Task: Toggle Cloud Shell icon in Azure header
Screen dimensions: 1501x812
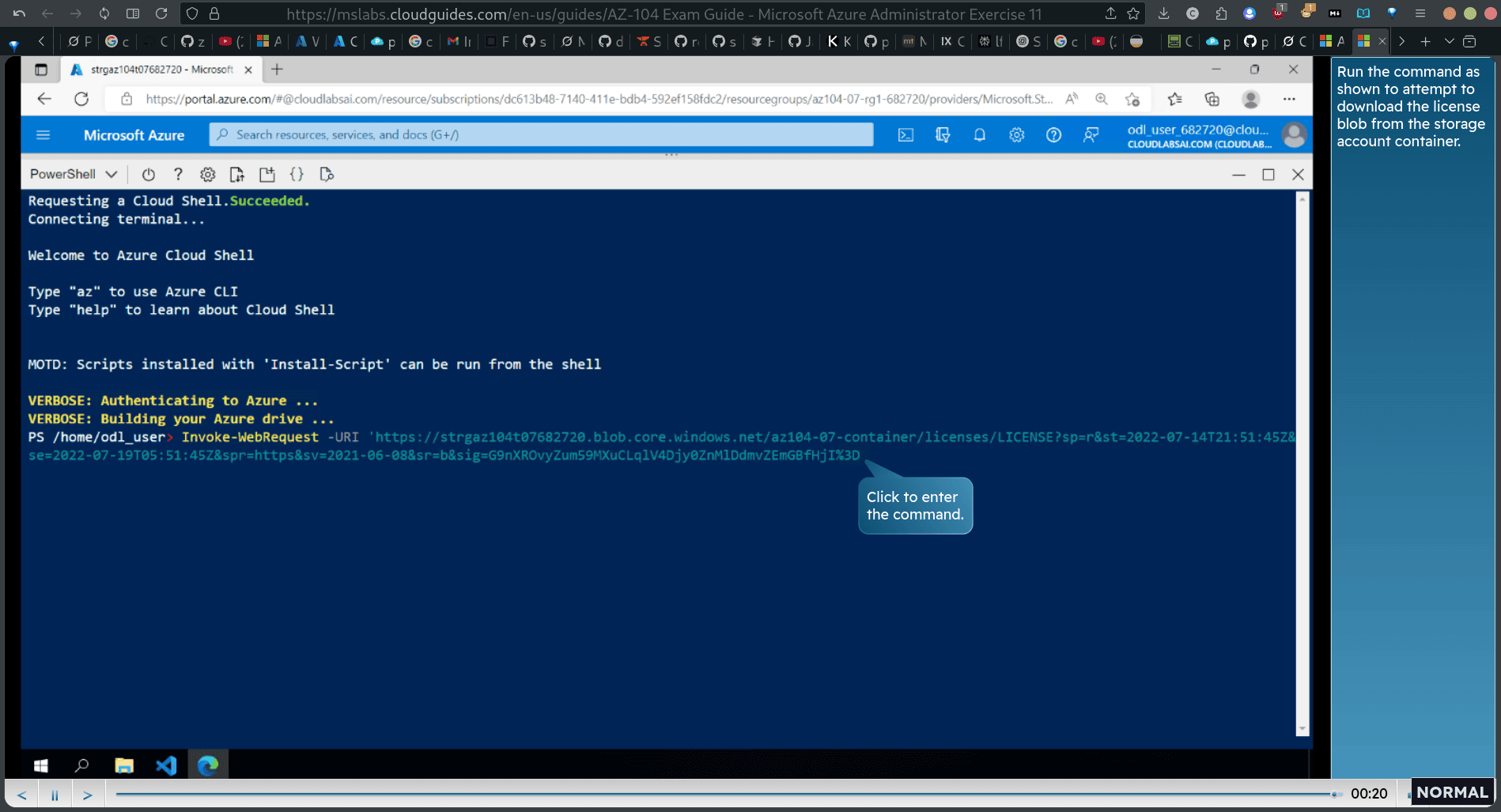Action: (906, 135)
